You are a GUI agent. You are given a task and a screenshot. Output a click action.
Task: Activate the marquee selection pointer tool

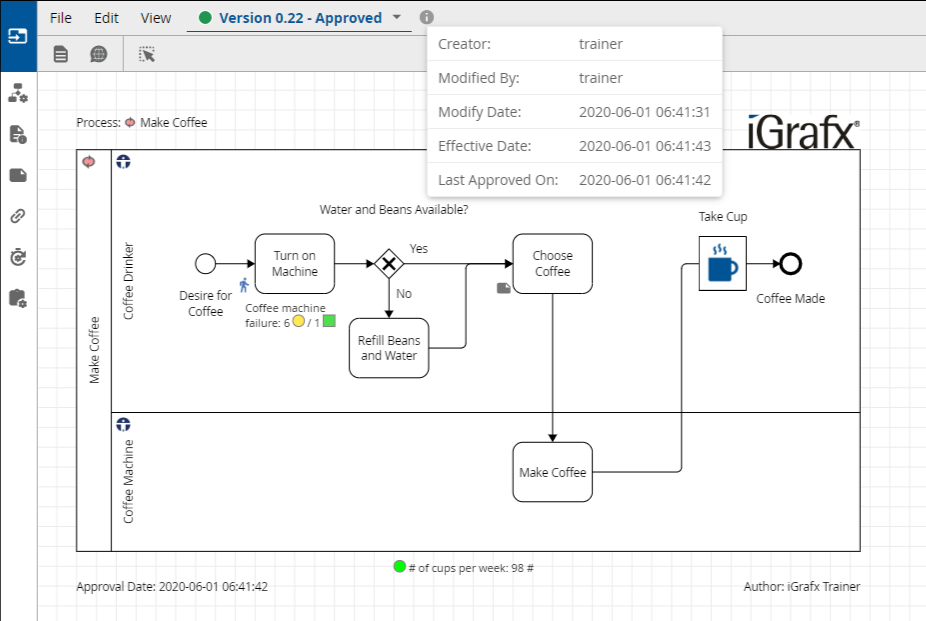click(x=148, y=54)
